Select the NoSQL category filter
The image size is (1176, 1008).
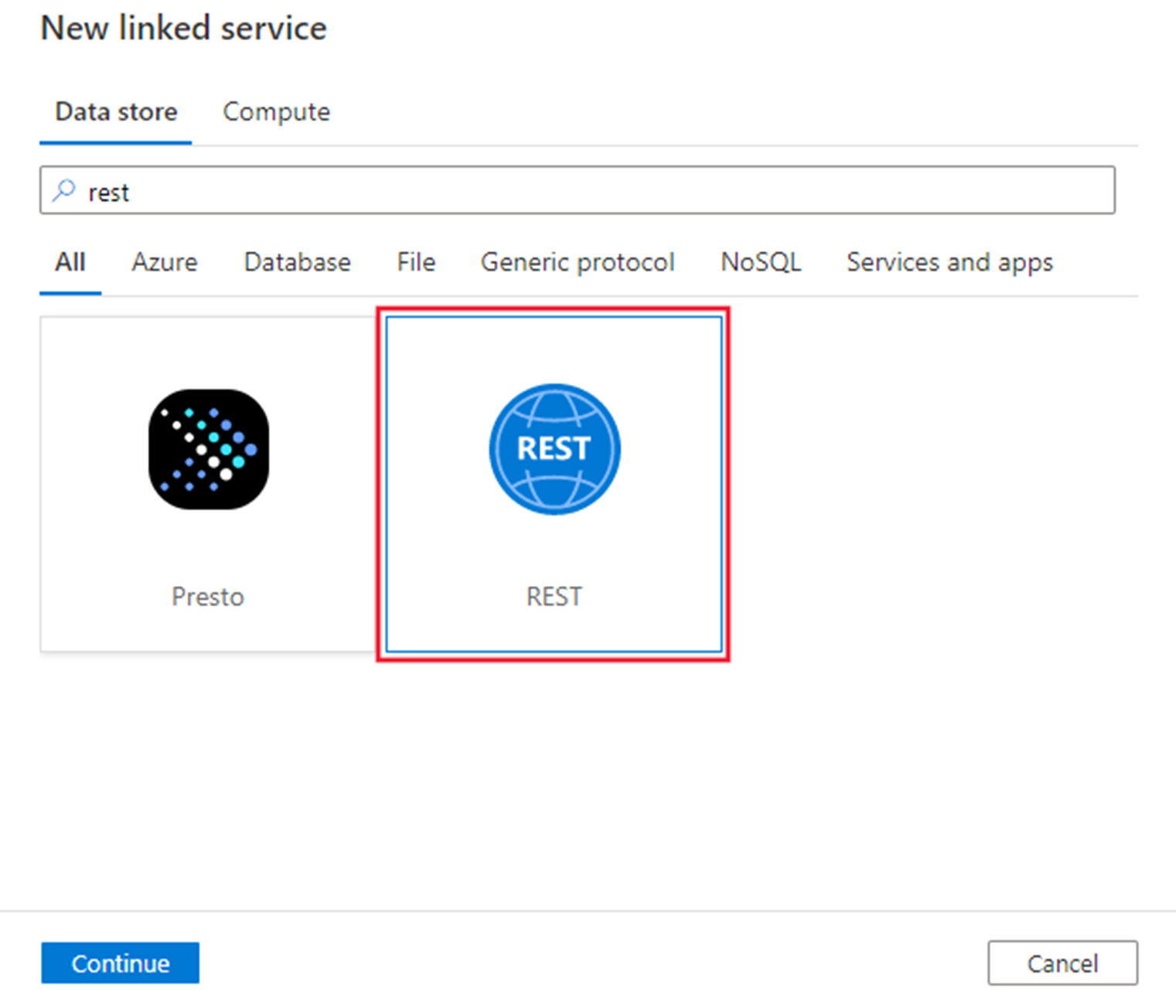click(760, 262)
